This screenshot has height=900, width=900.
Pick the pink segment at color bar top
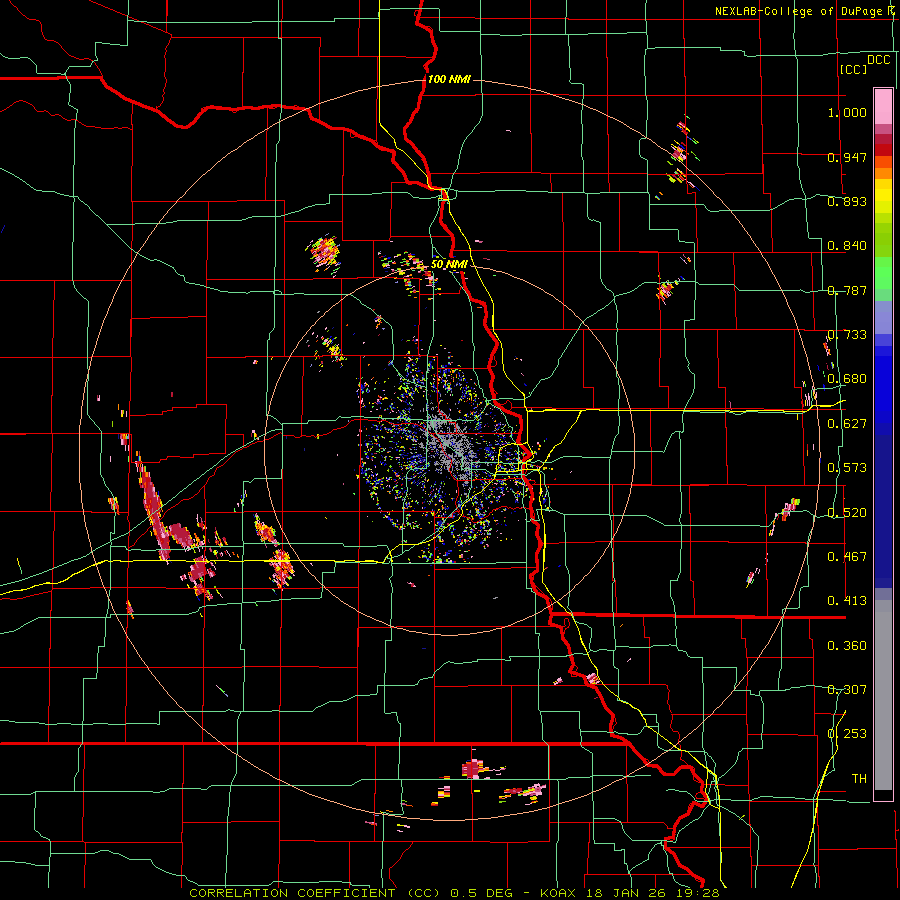883,106
